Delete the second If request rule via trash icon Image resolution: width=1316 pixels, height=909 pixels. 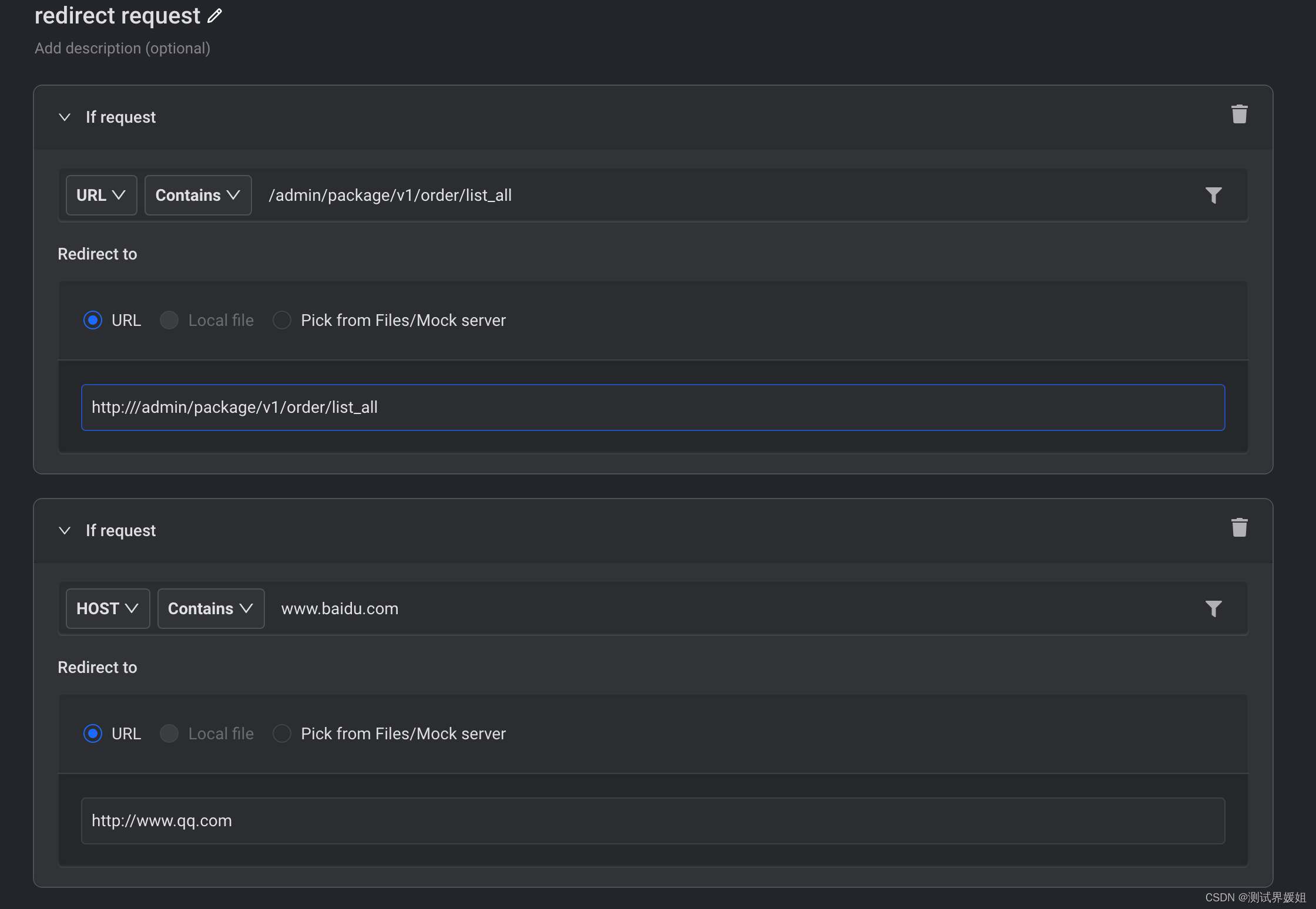[1240, 527]
